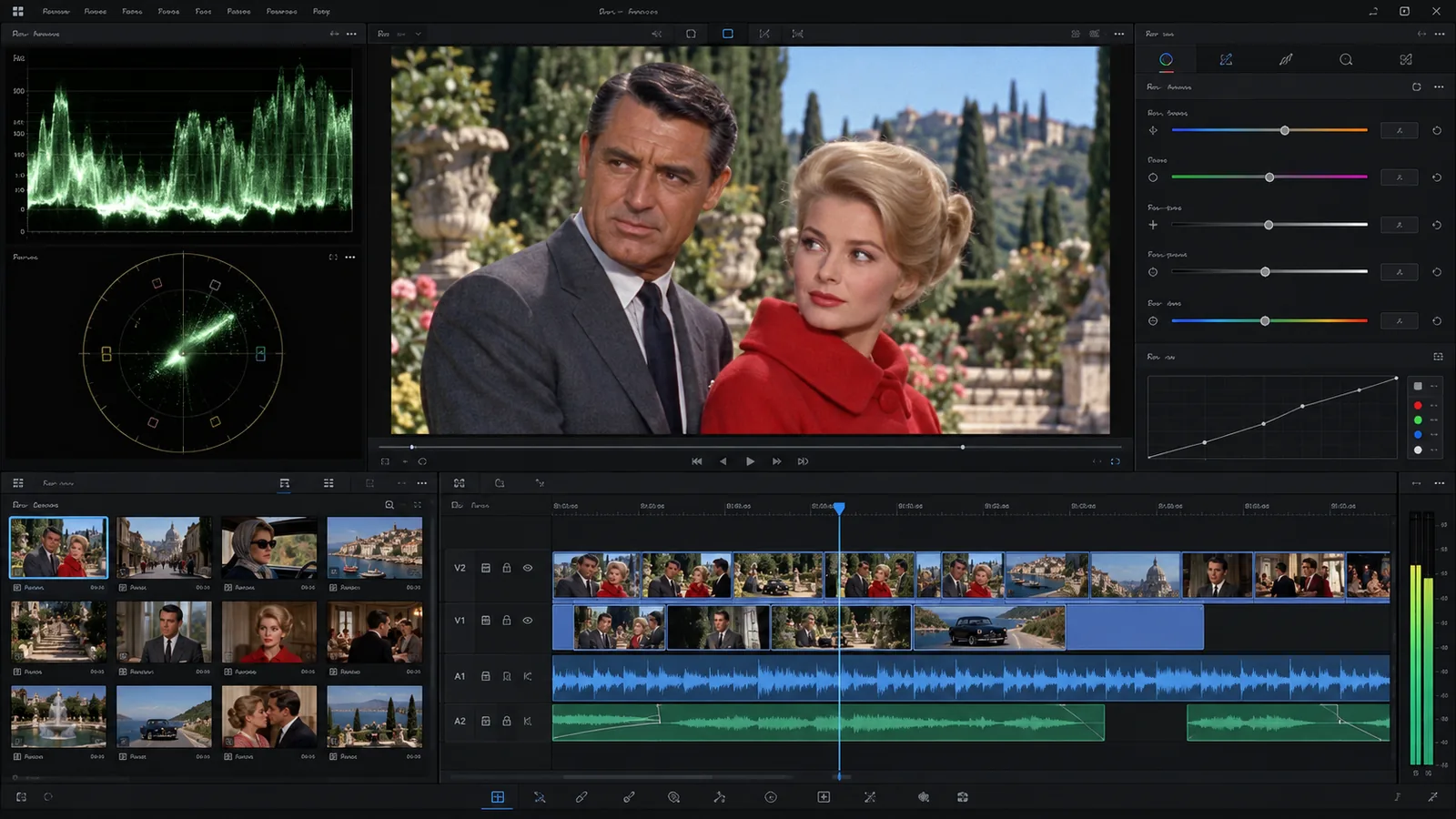Click the fullscreen icon at viewer bottom-right corner

pyautogui.click(x=1115, y=461)
